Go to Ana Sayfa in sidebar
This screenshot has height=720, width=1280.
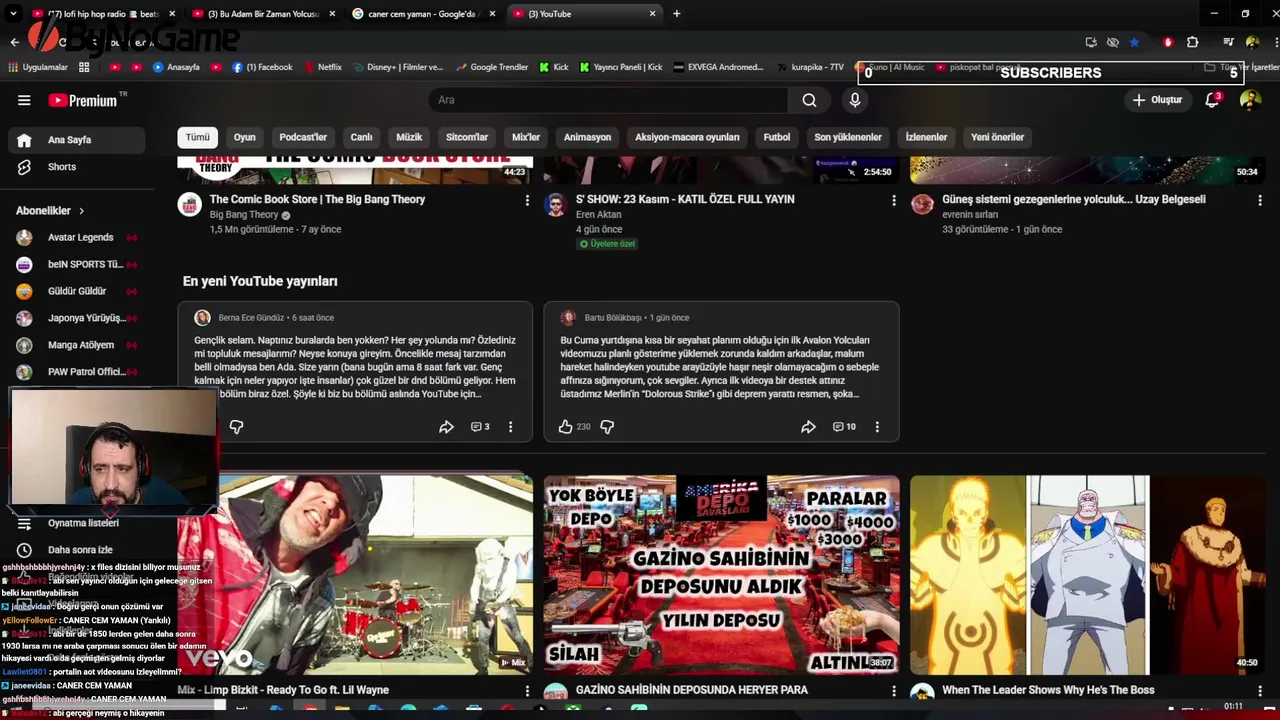click(75, 140)
